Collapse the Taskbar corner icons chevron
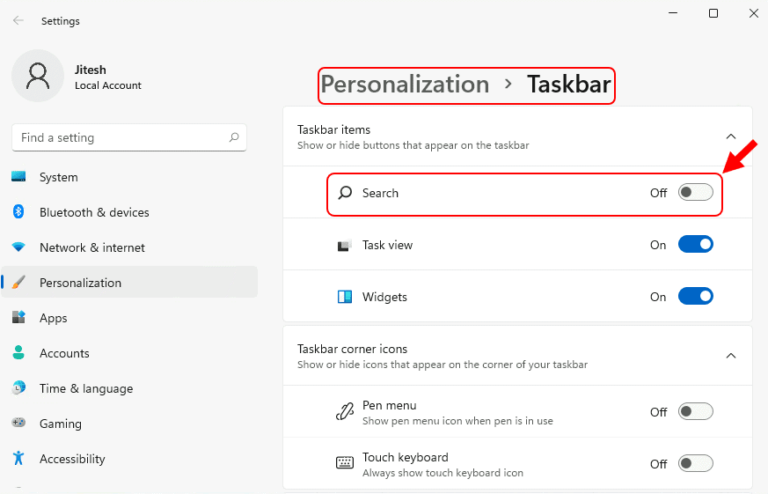Image resolution: width=768 pixels, height=494 pixels. tap(731, 356)
